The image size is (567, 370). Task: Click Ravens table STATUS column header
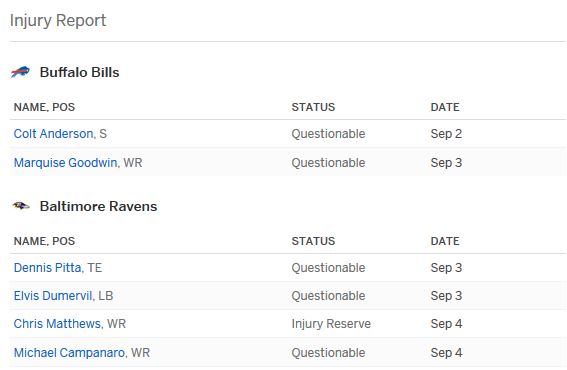[x=313, y=241]
